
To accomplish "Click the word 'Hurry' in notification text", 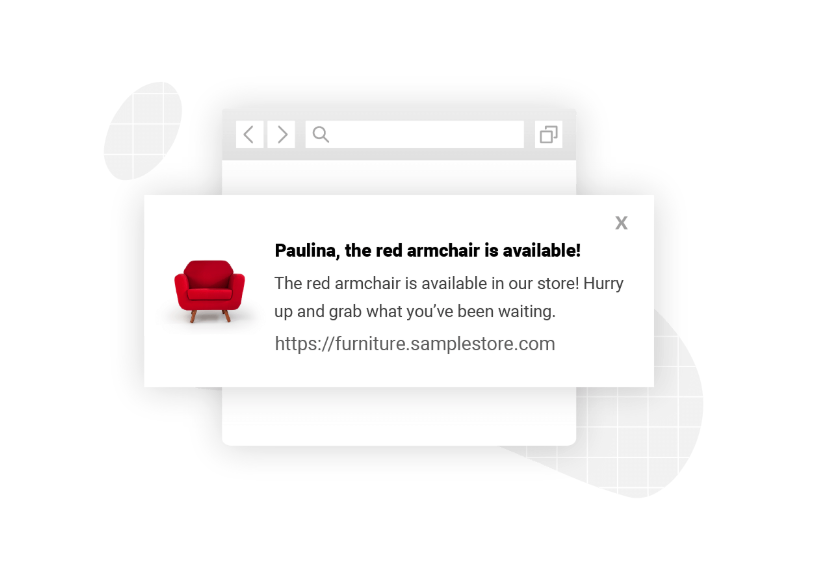I will point(603,284).
